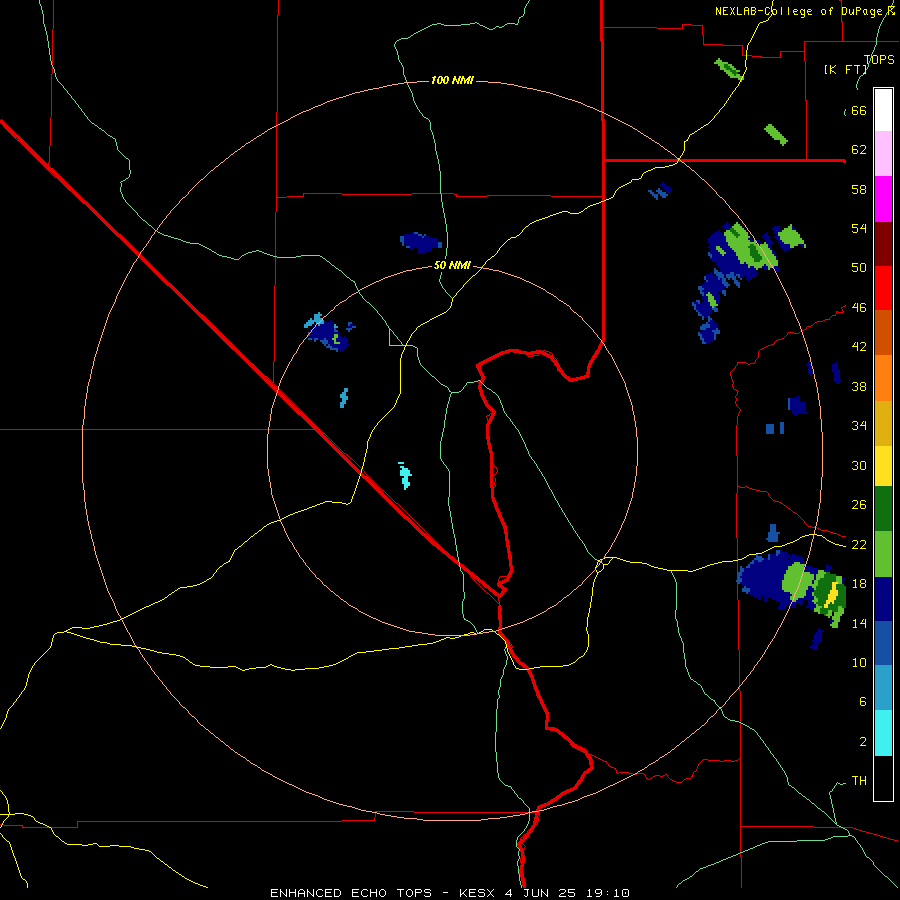Choose the light green legend swatch
The height and width of the screenshot is (900, 900).
(883, 554)
